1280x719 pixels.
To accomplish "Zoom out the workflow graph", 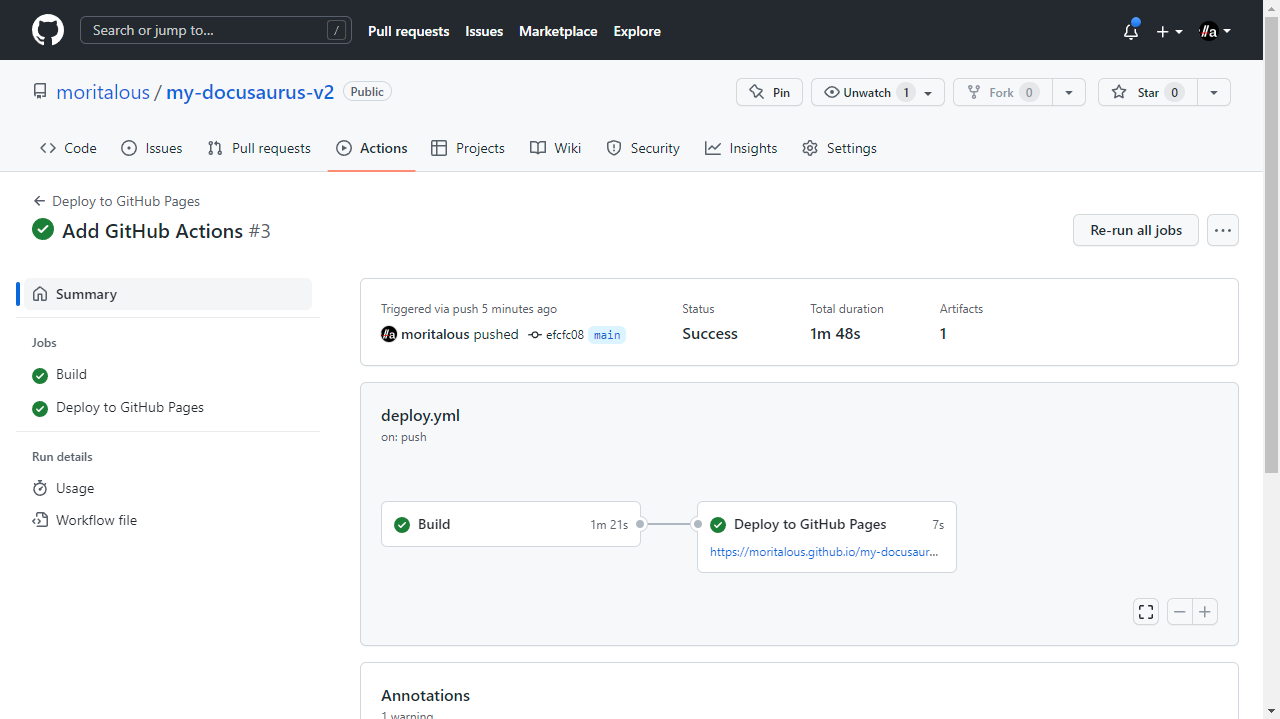I will [x=1180, y=612].
